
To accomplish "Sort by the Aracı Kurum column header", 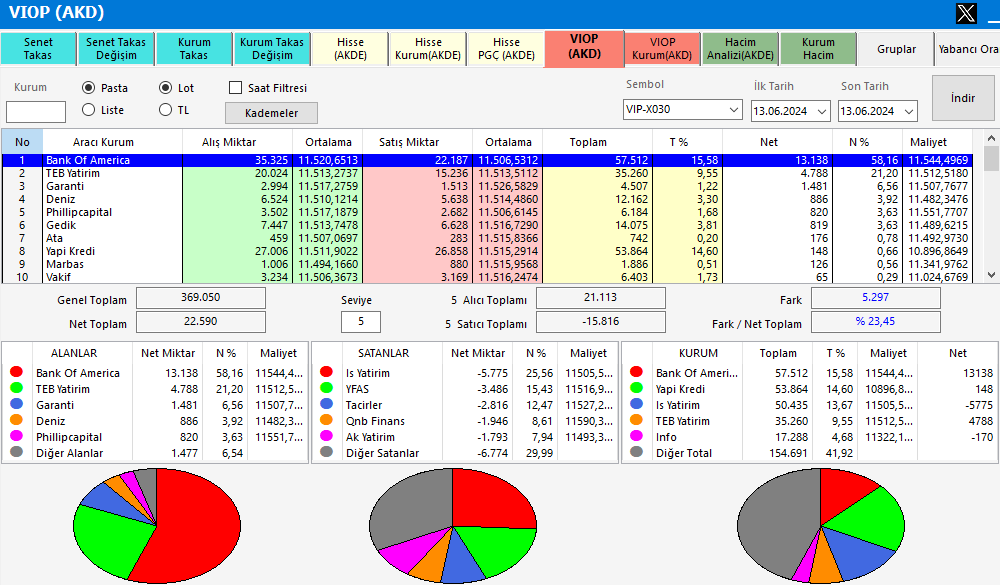I will pos(112,142).
